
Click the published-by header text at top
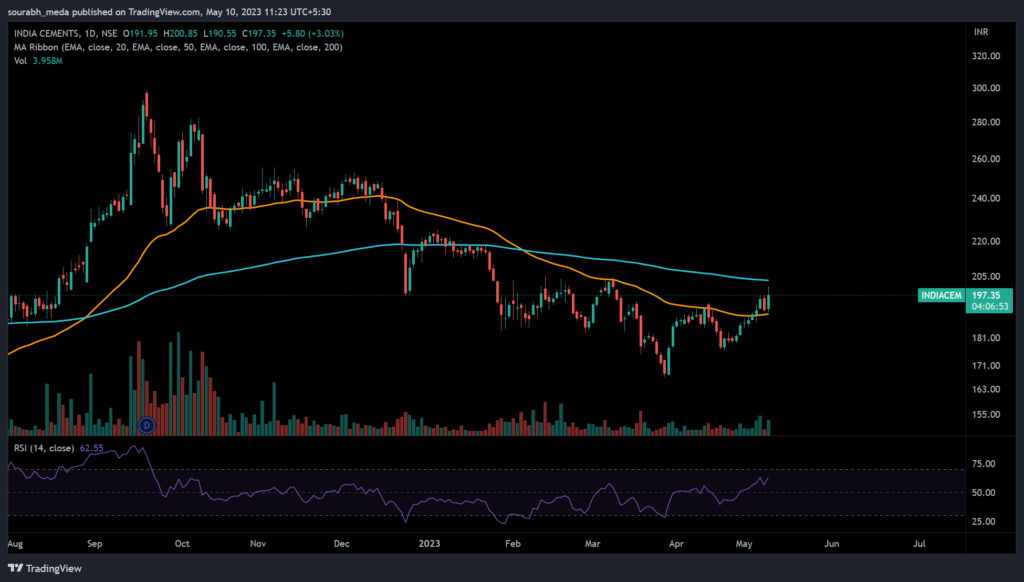click(x=169, y=12)
